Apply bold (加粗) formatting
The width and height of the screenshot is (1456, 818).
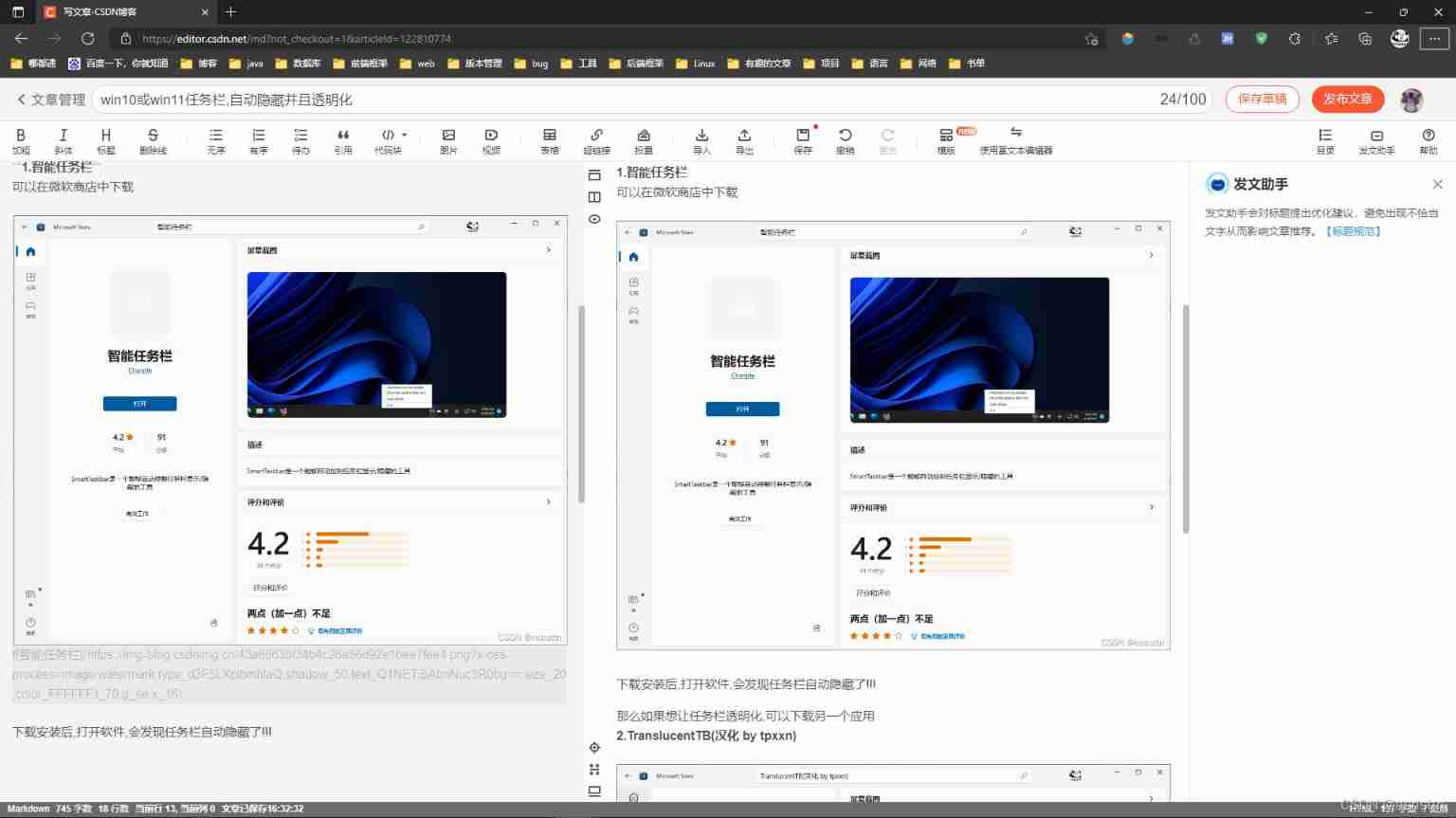pos(21,140)
